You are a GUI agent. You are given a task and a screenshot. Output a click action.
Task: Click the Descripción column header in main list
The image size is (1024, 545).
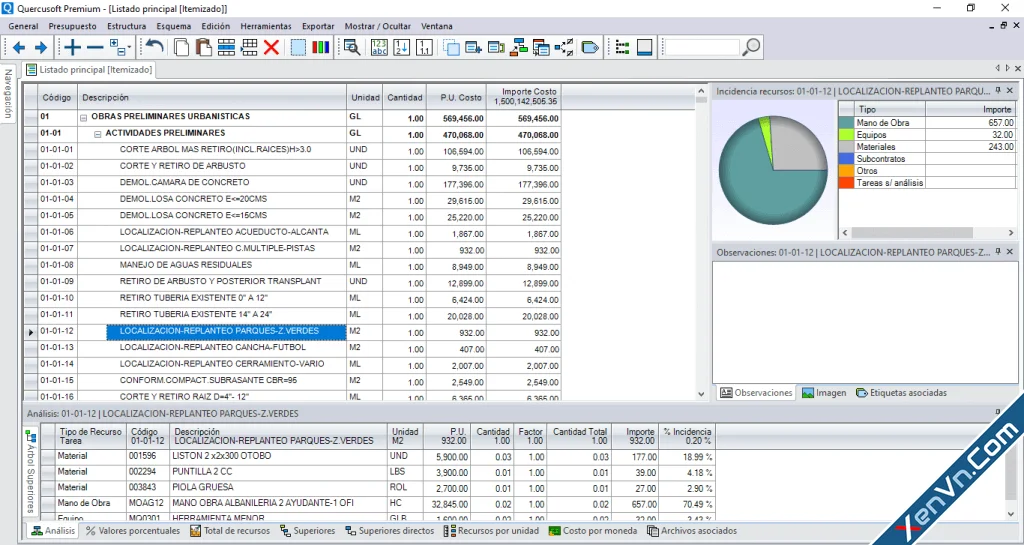[212, 97]
